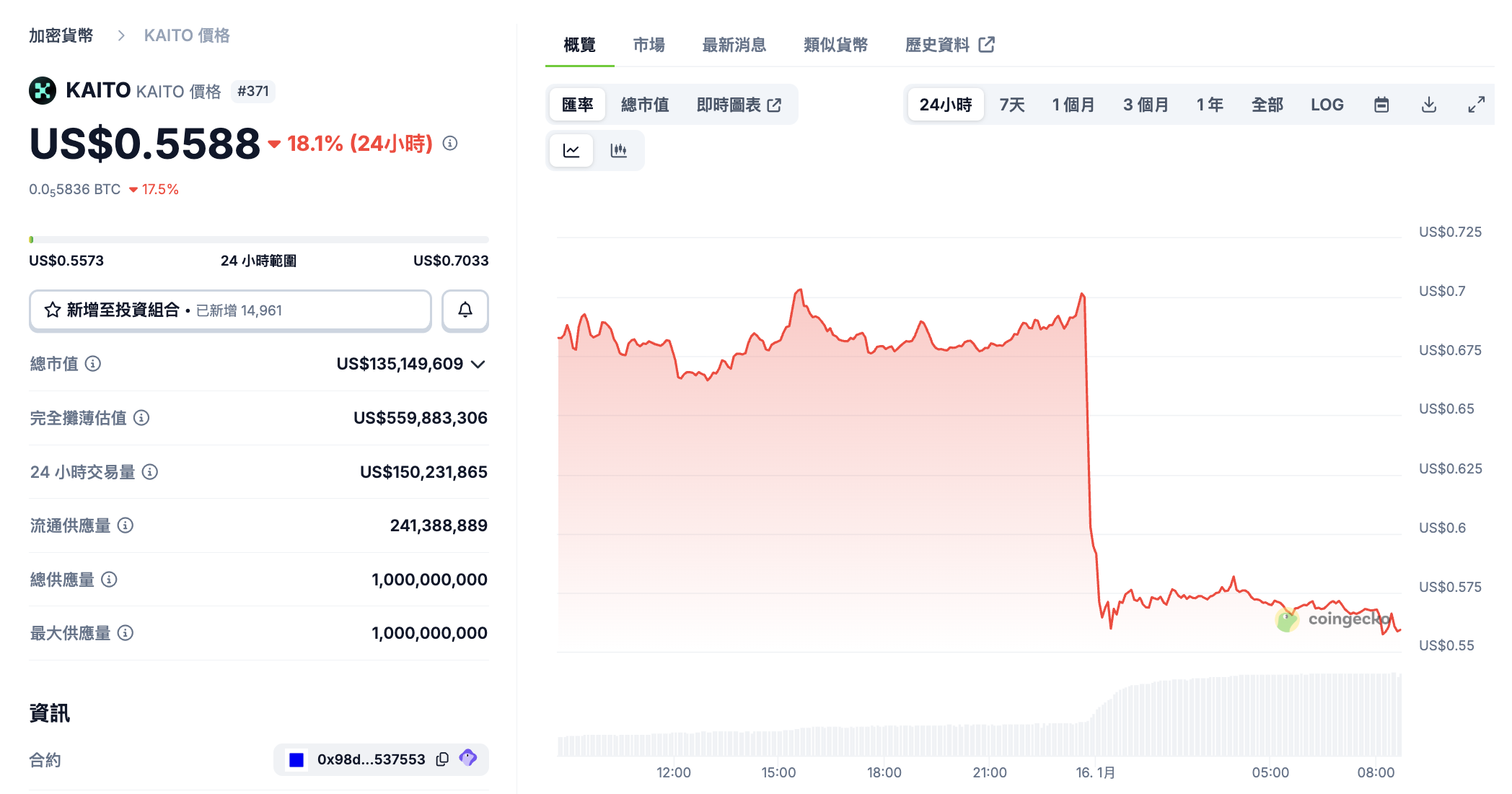The width and height of the screenshot is (1512, 794).
Task: Select the 7天 time range
Action: click(1011, 105)
